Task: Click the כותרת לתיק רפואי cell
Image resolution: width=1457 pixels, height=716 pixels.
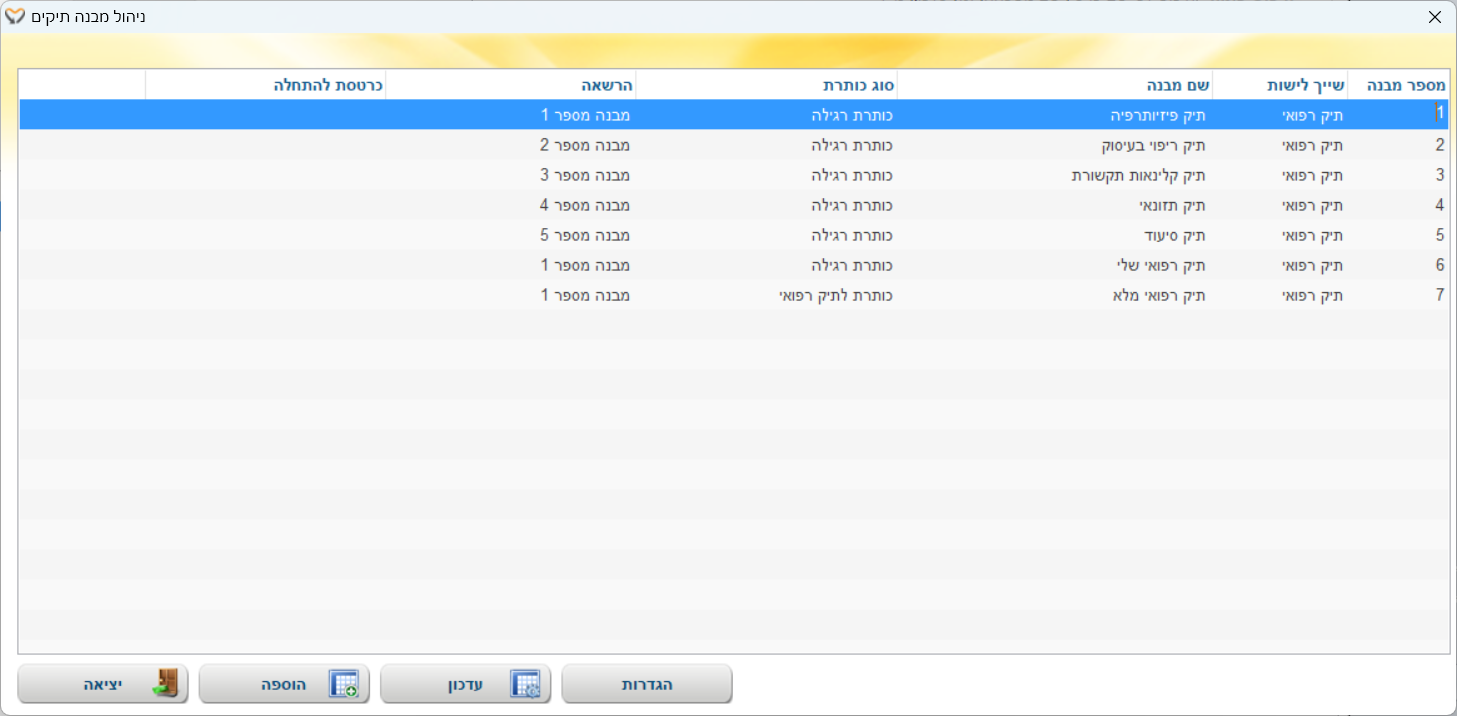Action: (x=836, y=295)
